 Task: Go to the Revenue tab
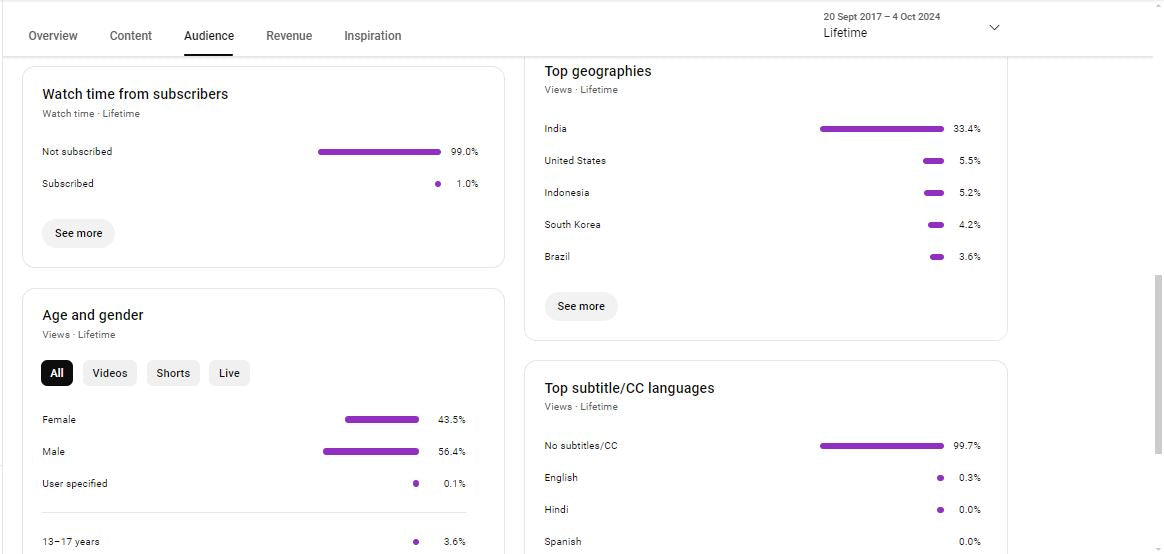(289, 36)
